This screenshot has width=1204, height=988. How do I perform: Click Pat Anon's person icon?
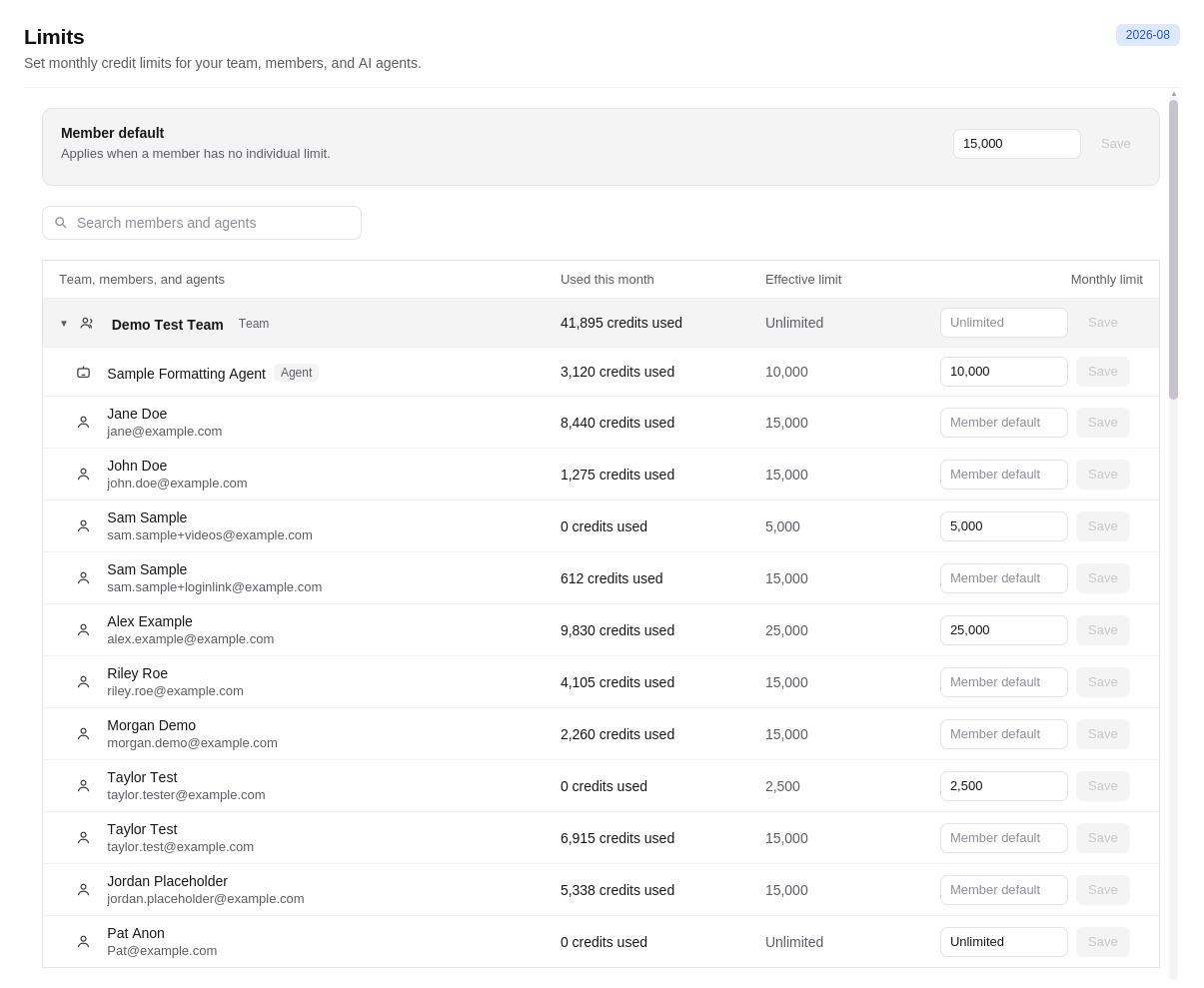coord(84,942)
